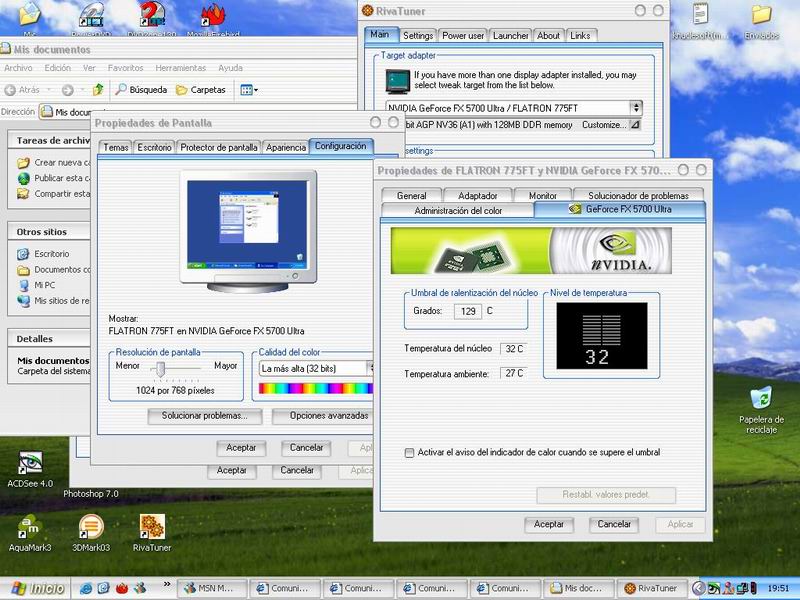The height and width of the screenshot is (600, 800).
Task: Open the Edición menu
Action: click(x=58, y=68)
